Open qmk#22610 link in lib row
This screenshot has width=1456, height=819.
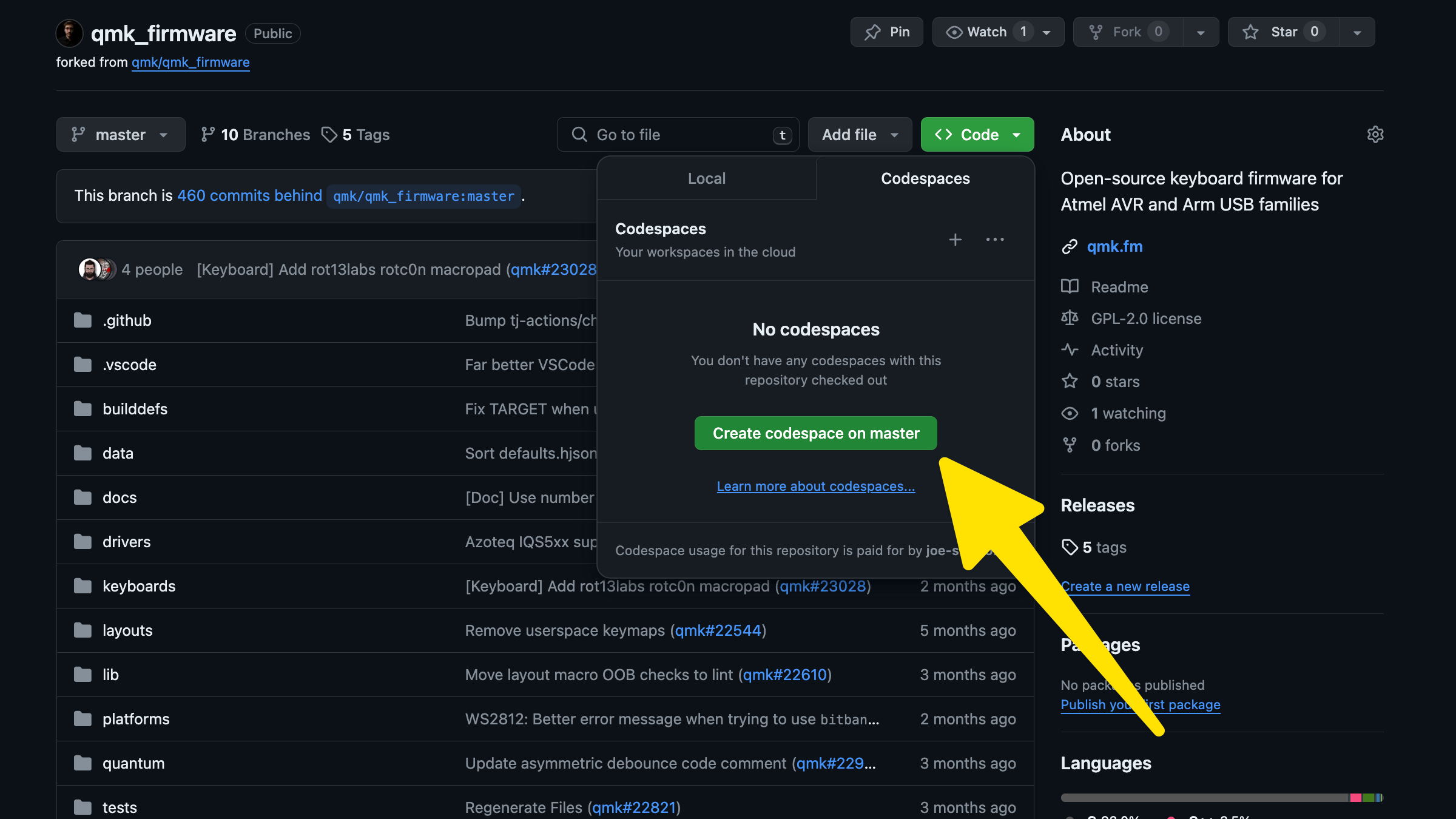[785, 675]
